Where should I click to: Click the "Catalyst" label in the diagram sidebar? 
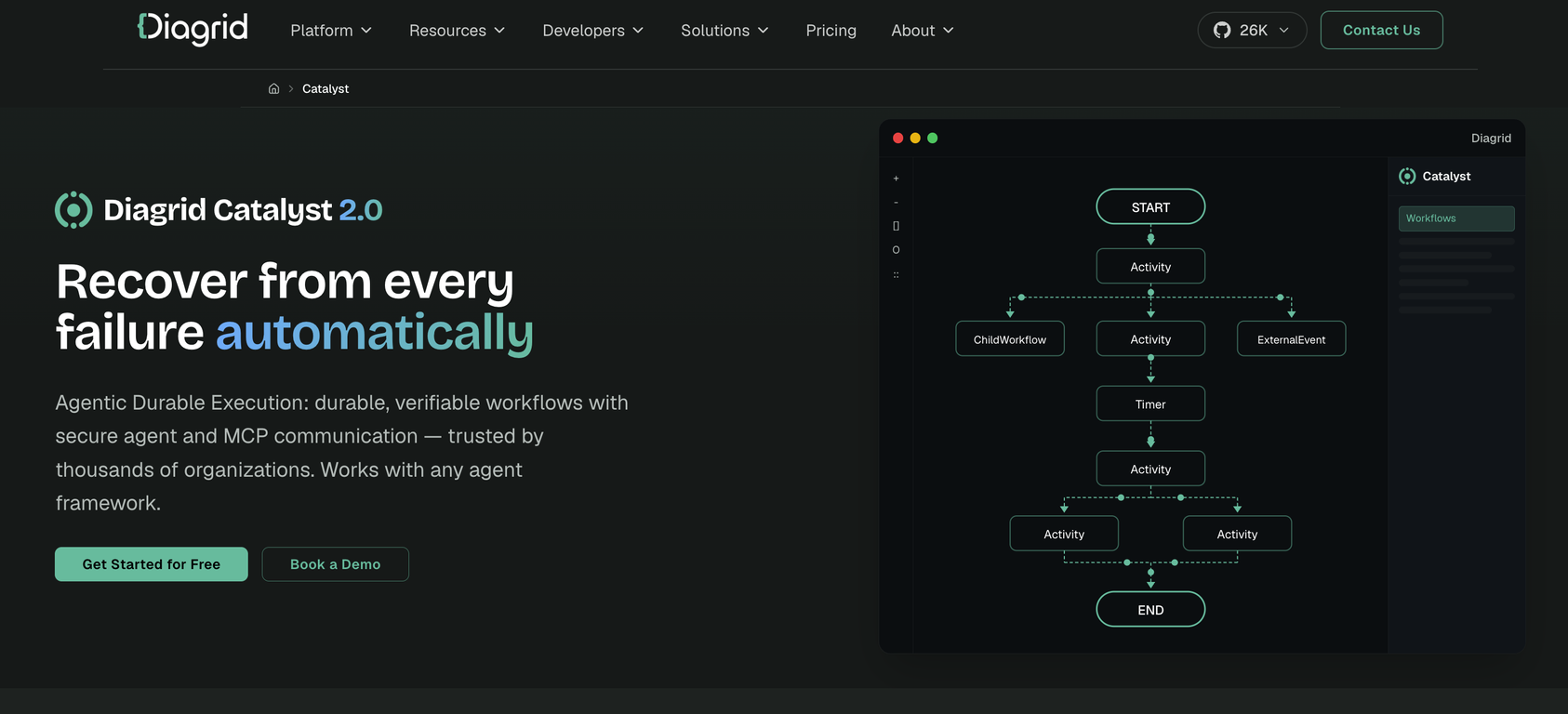pos(1446,177)
